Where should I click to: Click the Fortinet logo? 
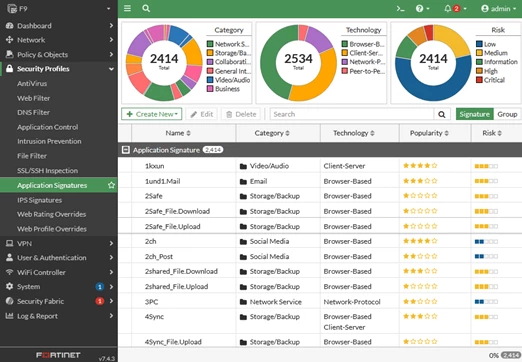(58, 355)
